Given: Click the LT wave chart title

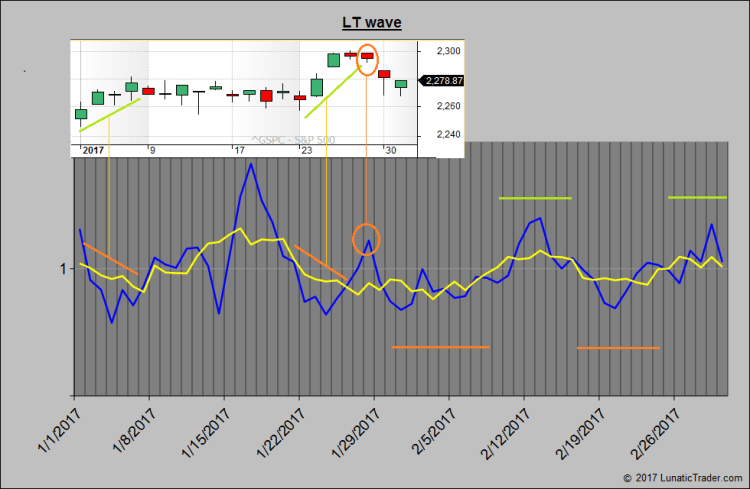Looking at the screenshot, I should pos(374,22).
